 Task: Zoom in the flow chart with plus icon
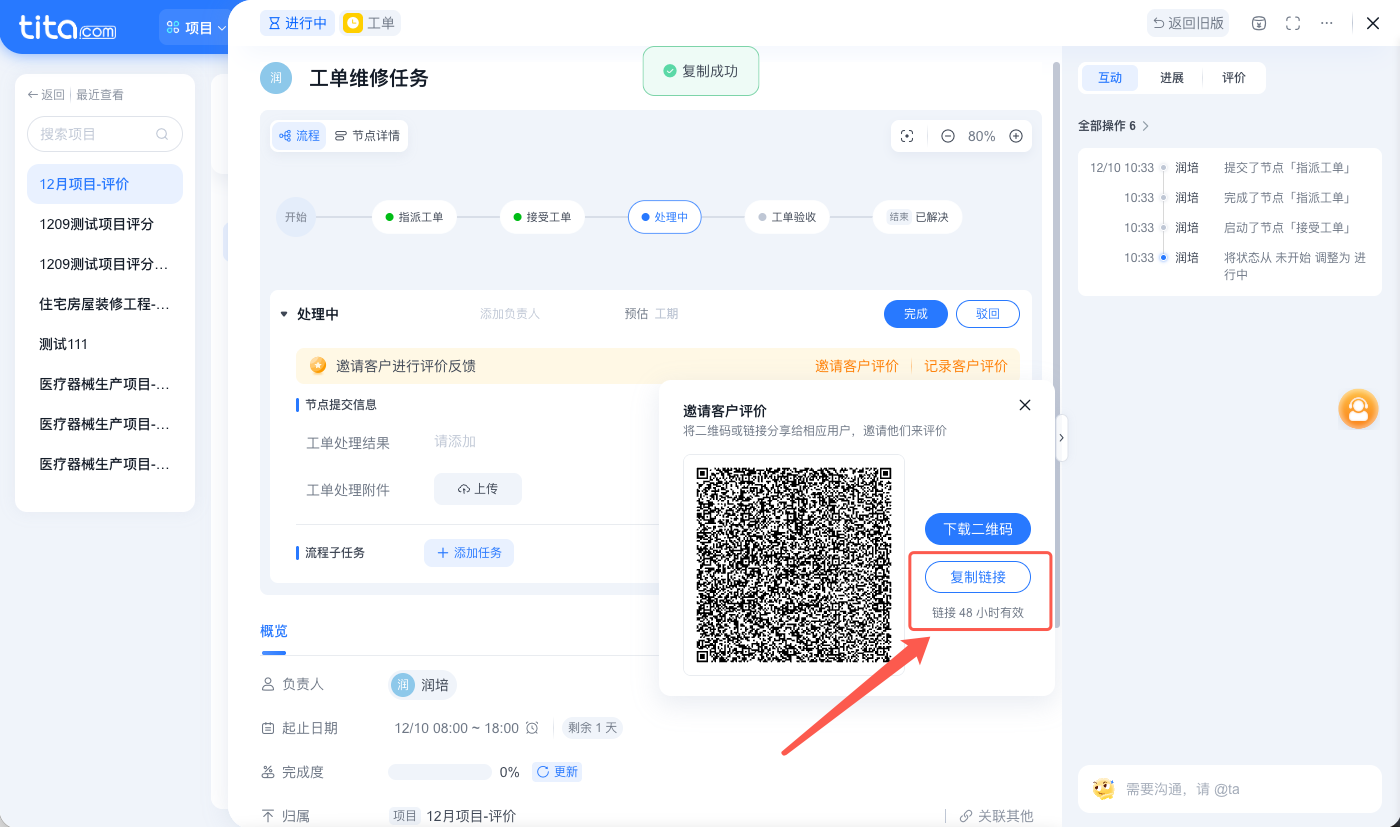tap(1016, 136)
